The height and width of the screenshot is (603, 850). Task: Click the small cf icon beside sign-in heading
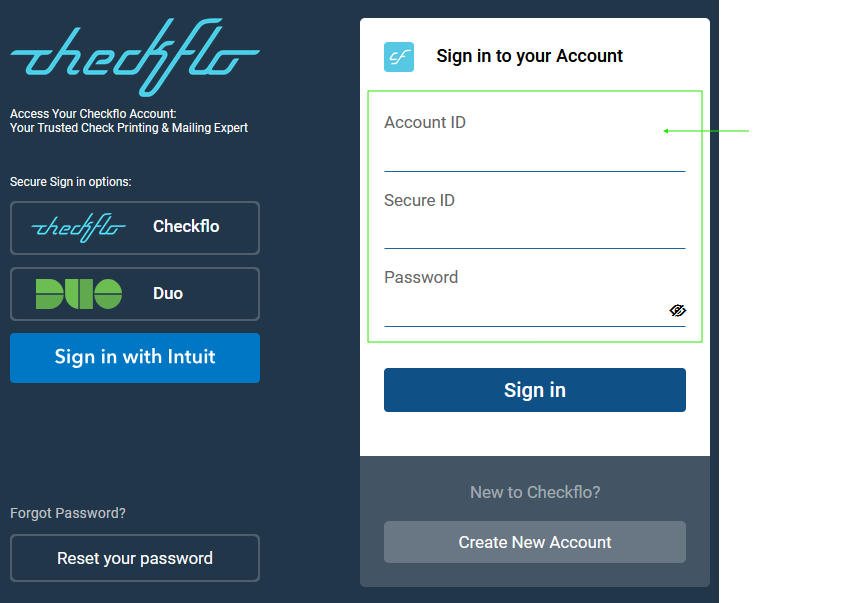(399, 57)
